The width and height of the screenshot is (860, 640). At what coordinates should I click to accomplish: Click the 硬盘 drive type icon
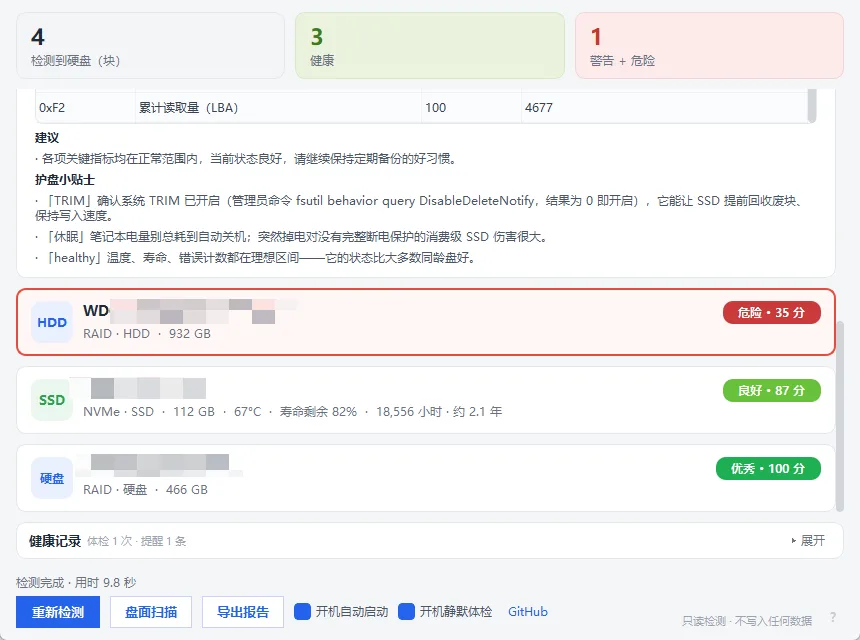click(x=52, y=478)
